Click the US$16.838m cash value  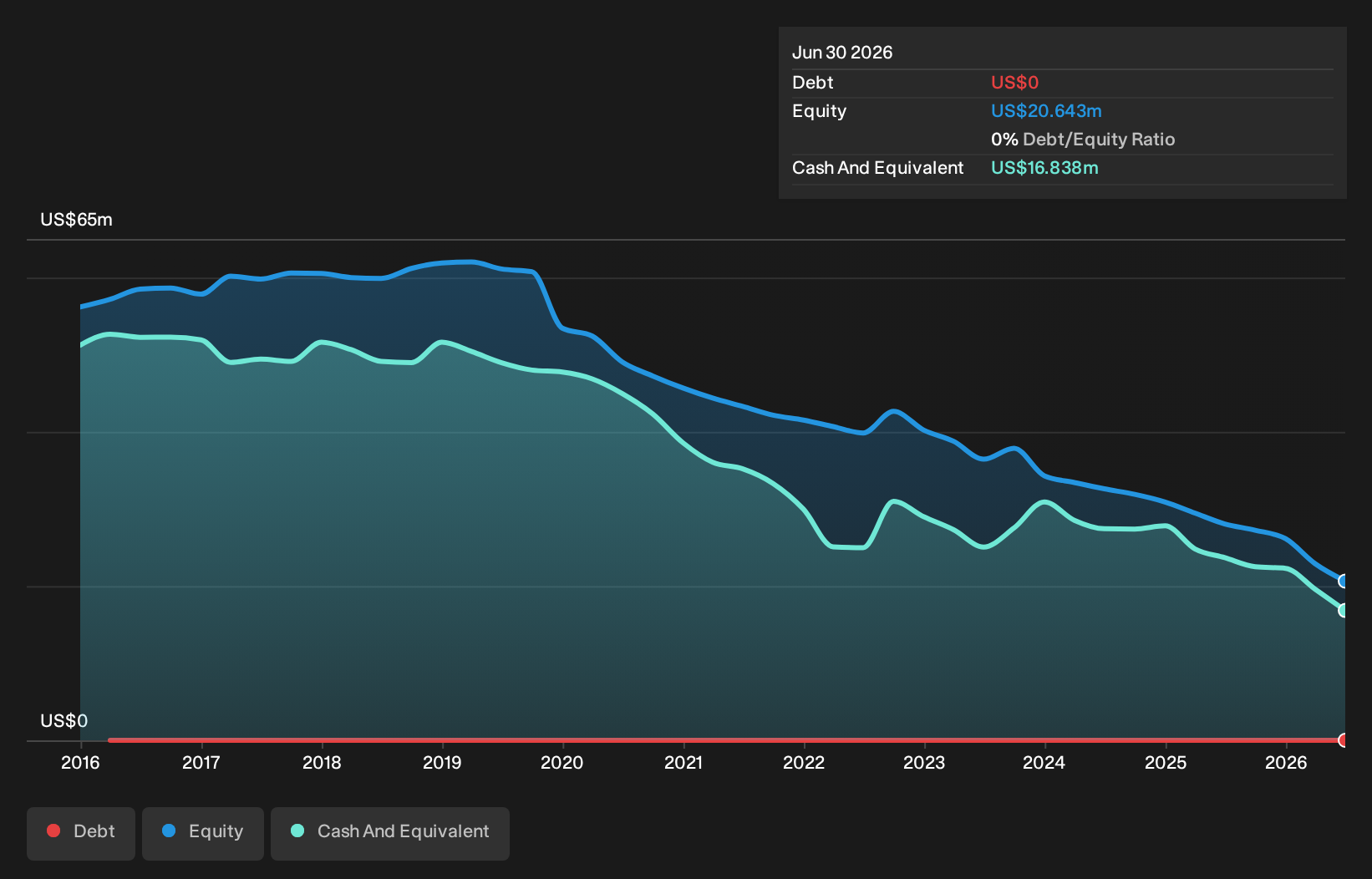(x=1044, y=168)
